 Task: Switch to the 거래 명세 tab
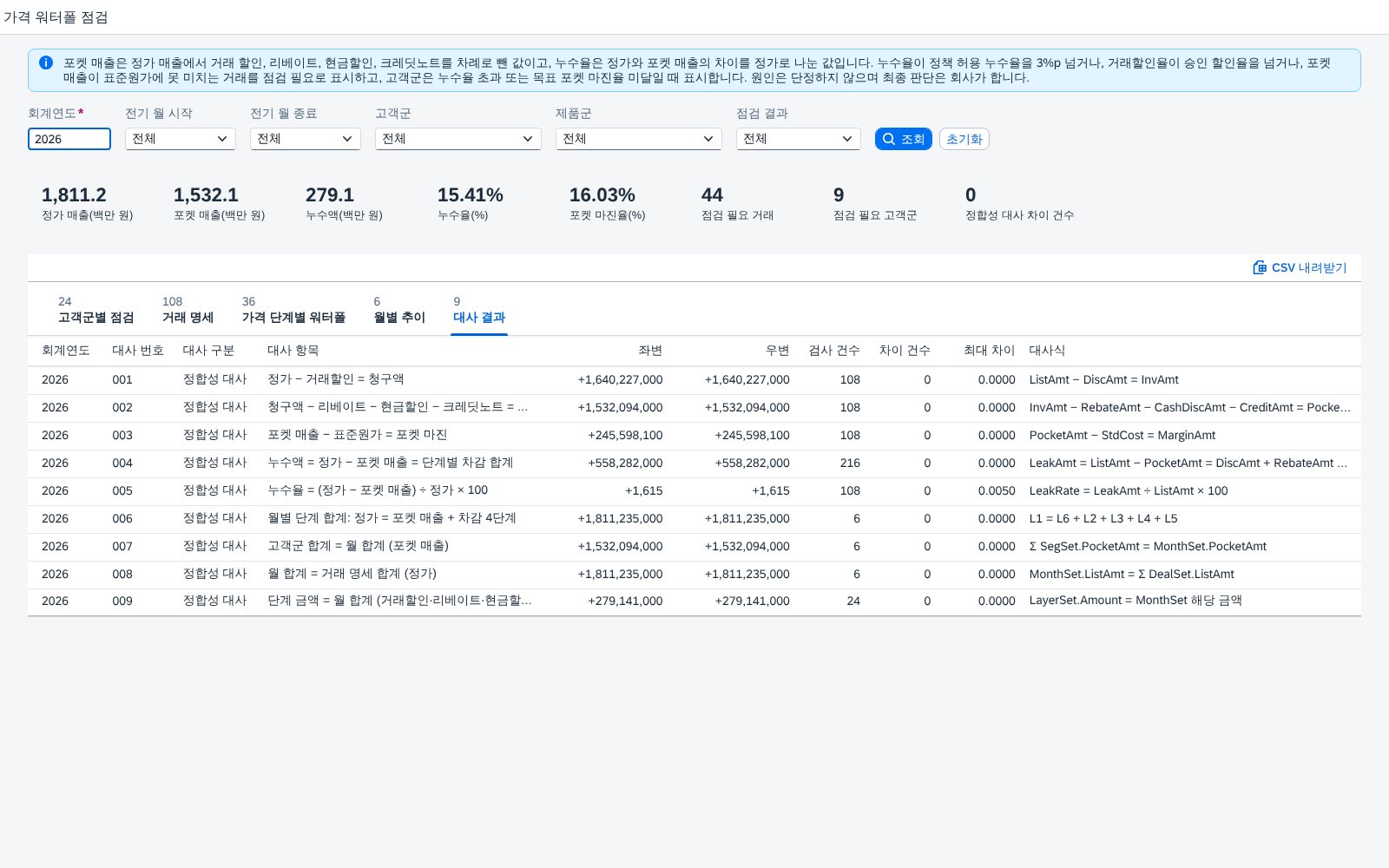click(x=188, y=310)
